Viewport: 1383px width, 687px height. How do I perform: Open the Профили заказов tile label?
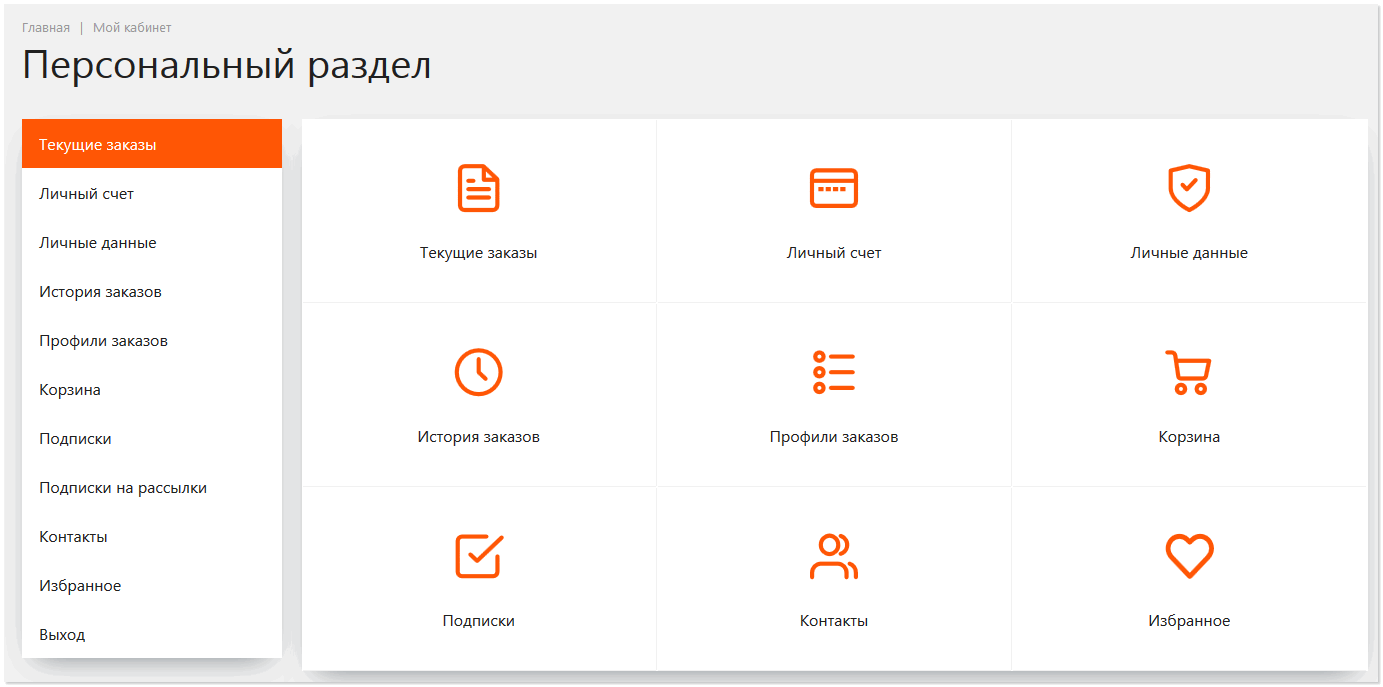pyautogui.click(x=834, y=437)
